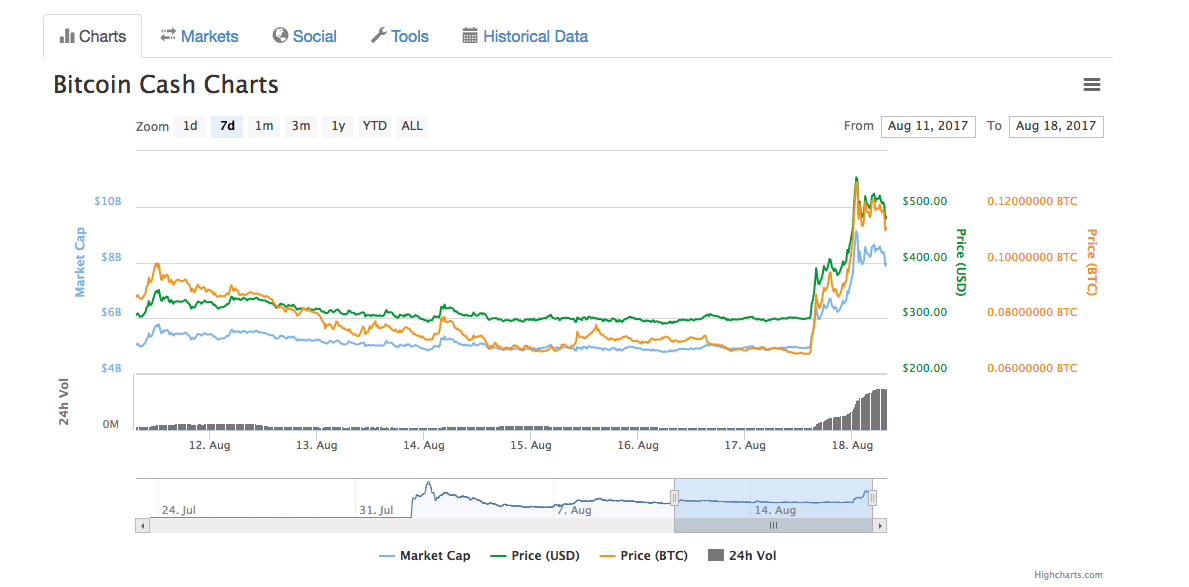Click the Price (USD) axis title

tap(962, 262)
